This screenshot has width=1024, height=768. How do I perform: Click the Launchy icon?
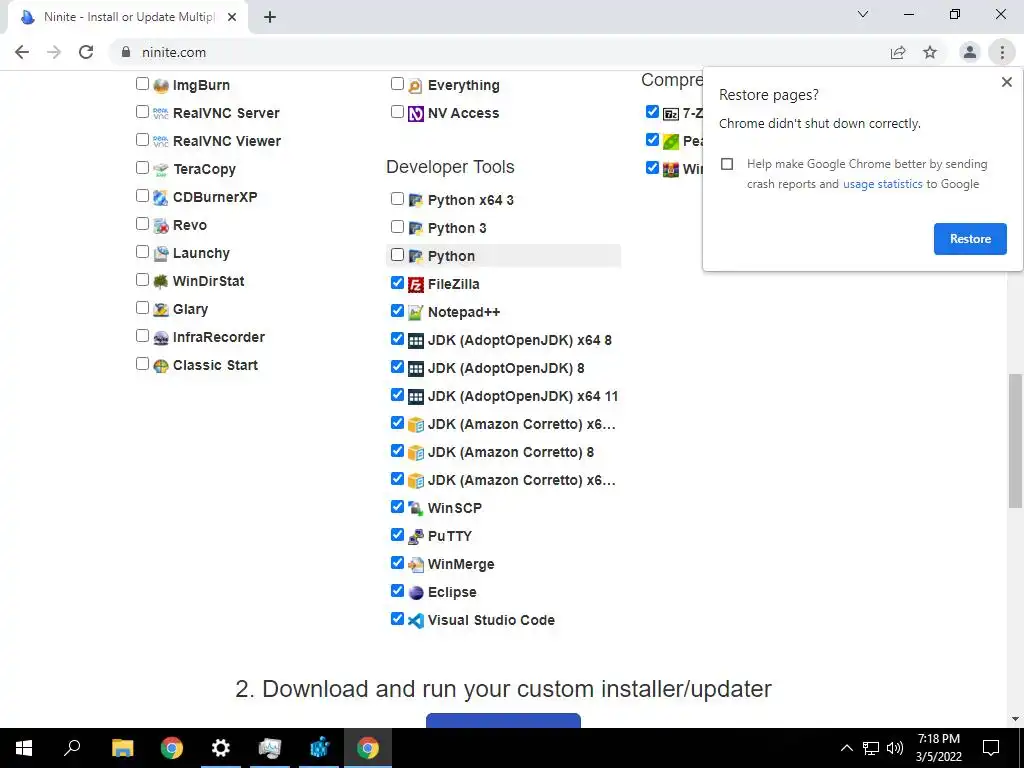click(x=161, y=254)
